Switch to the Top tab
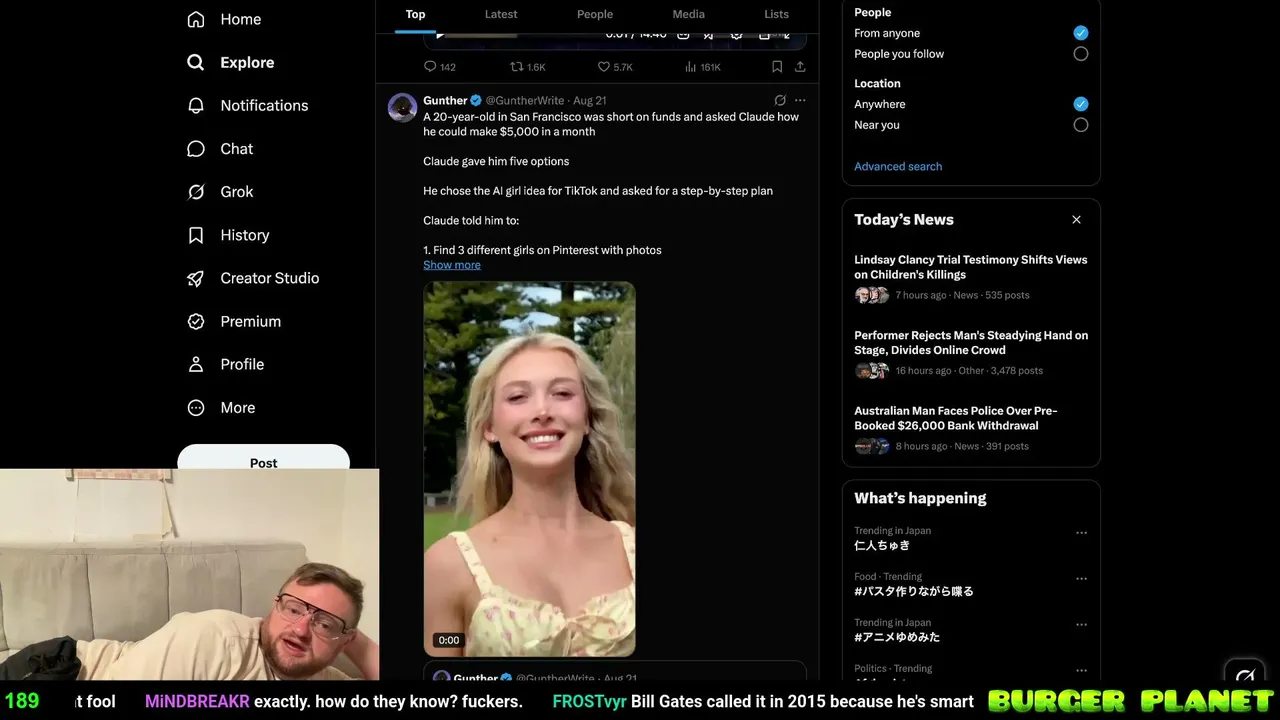The image size is (1280, 720). (415, 14)
